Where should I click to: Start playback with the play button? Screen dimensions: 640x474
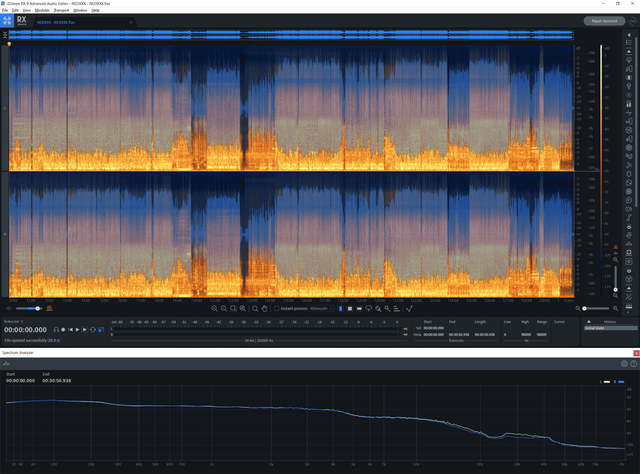[x=78, y=329]
